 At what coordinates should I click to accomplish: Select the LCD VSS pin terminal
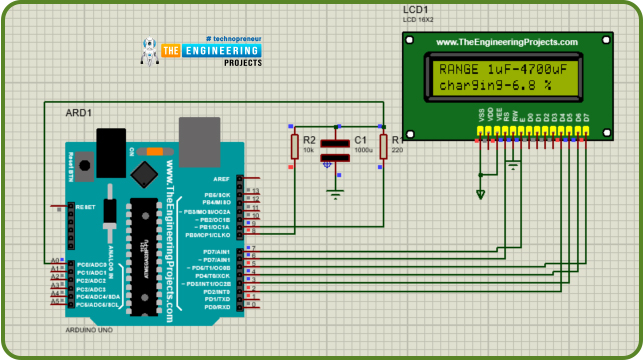480,131
